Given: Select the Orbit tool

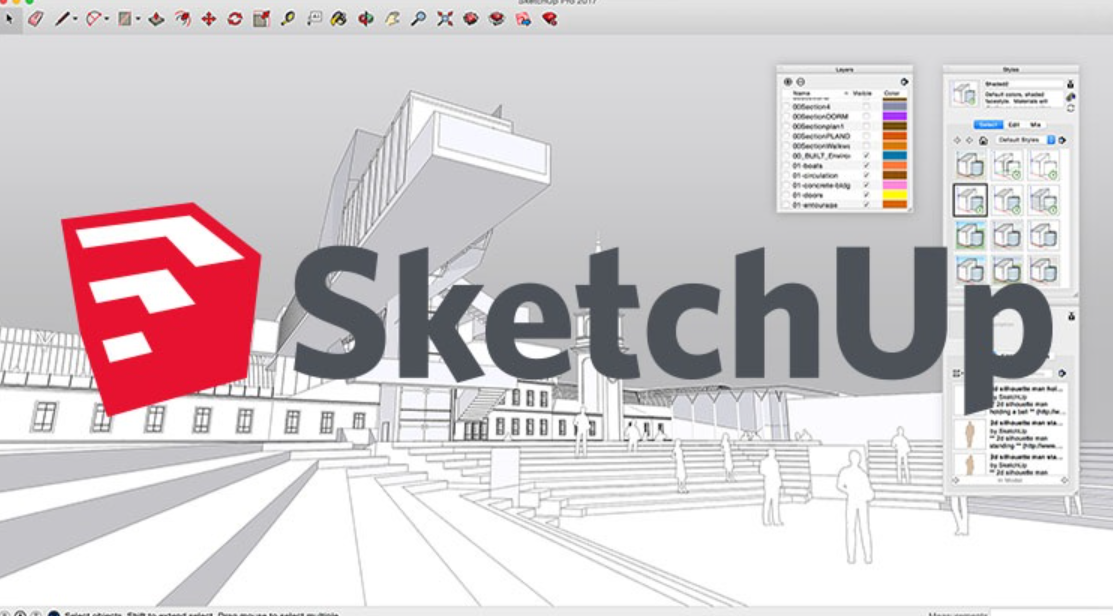Looking at the screenshot, I should 366,19.
